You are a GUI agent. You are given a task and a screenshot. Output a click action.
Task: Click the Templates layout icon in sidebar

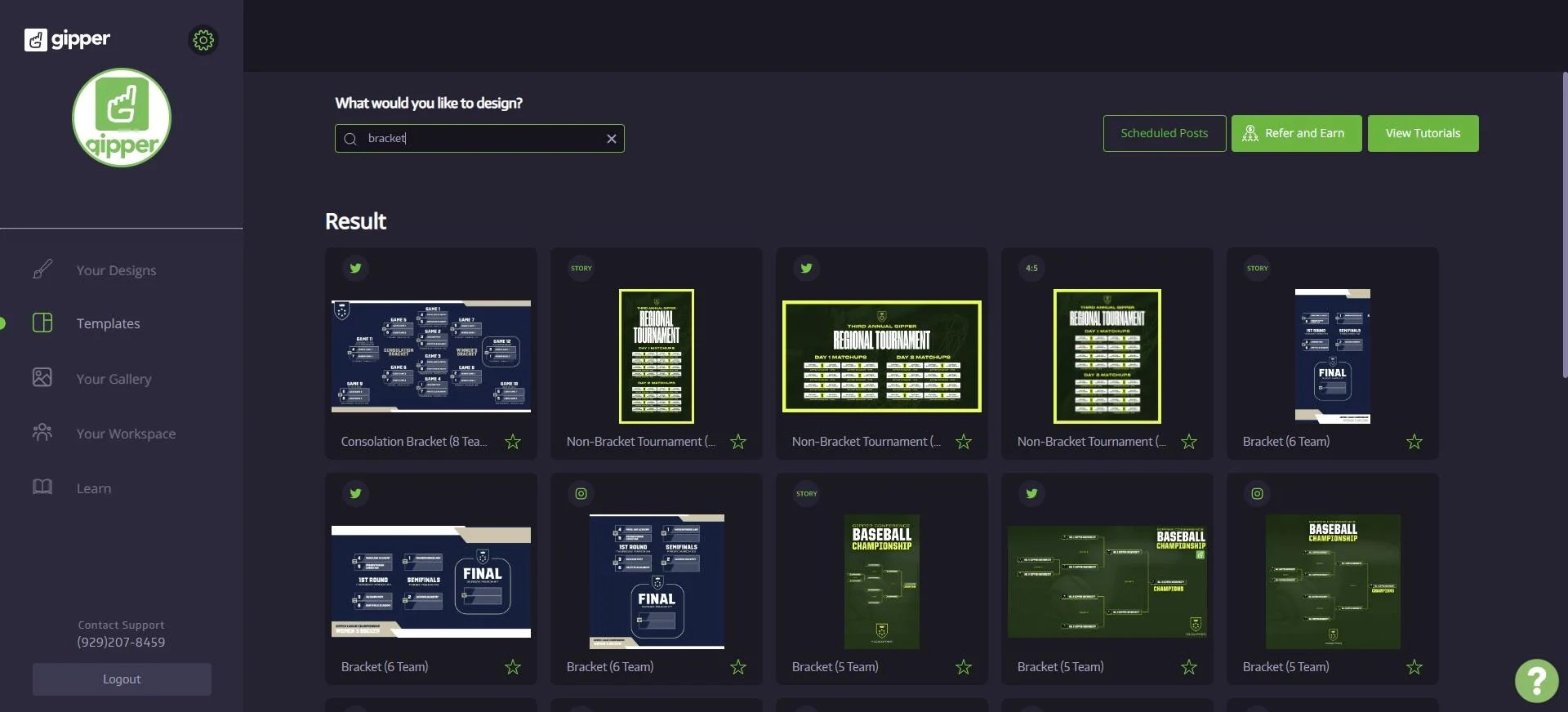(42, 323)
